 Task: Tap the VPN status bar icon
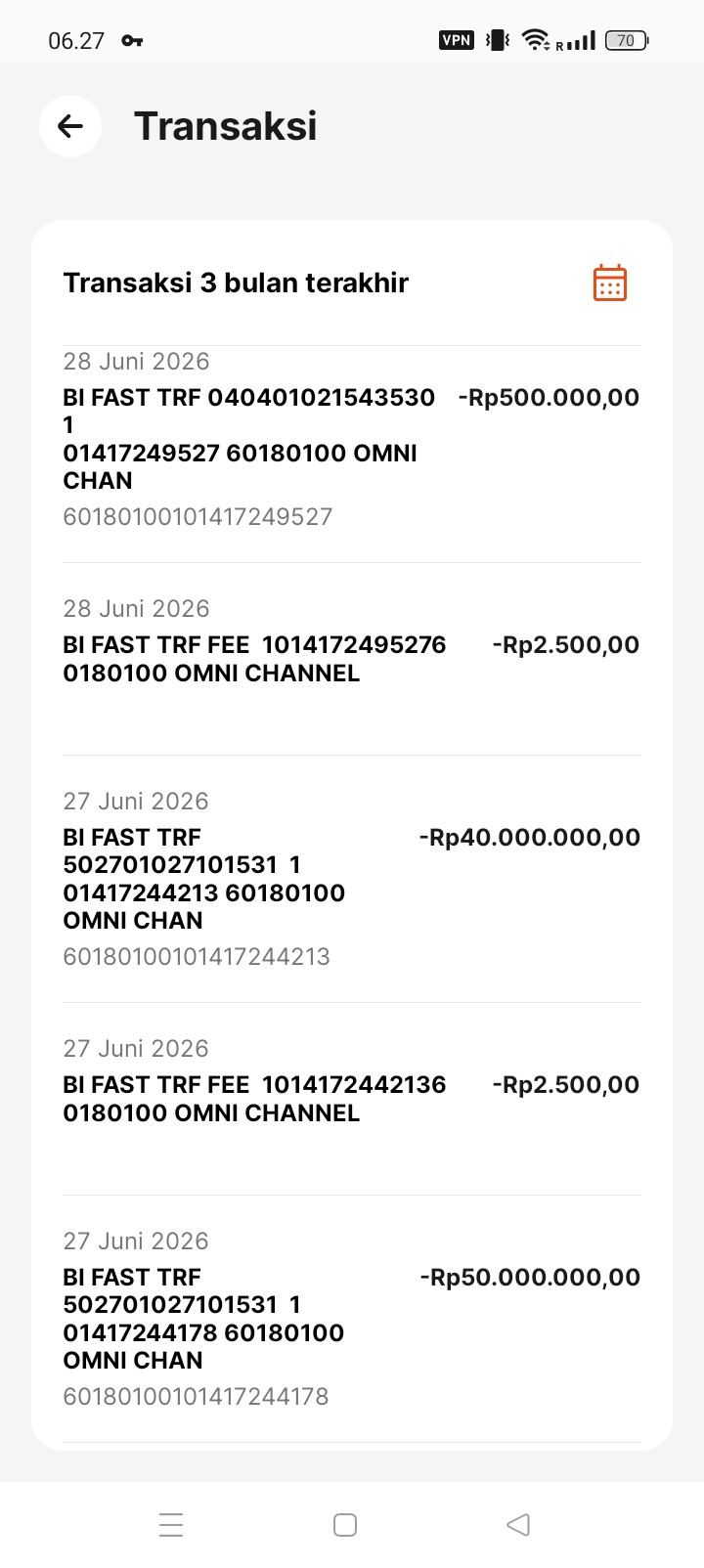tap(457, 40)
